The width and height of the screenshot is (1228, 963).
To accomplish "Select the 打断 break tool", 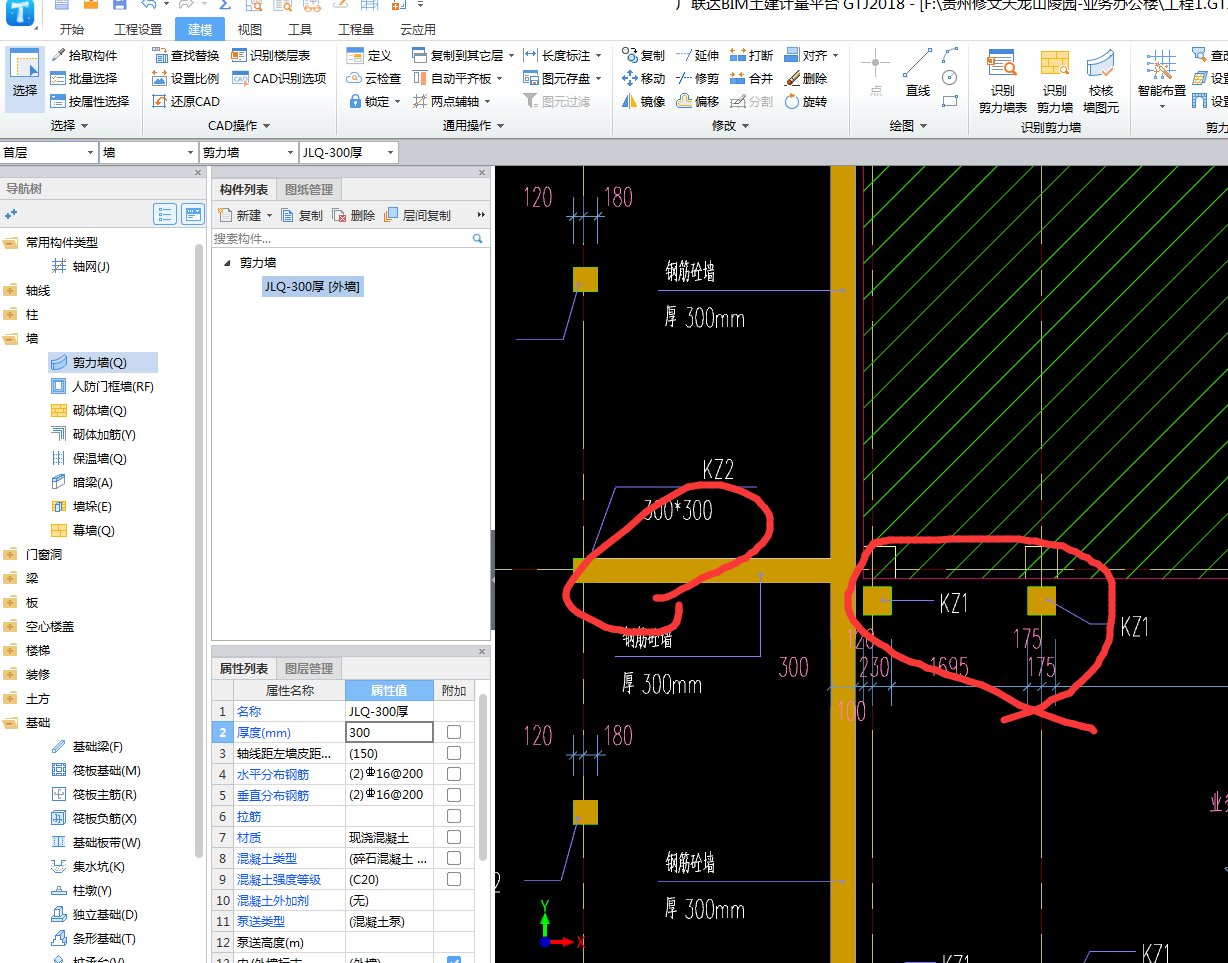I will (x=751, y=55).
